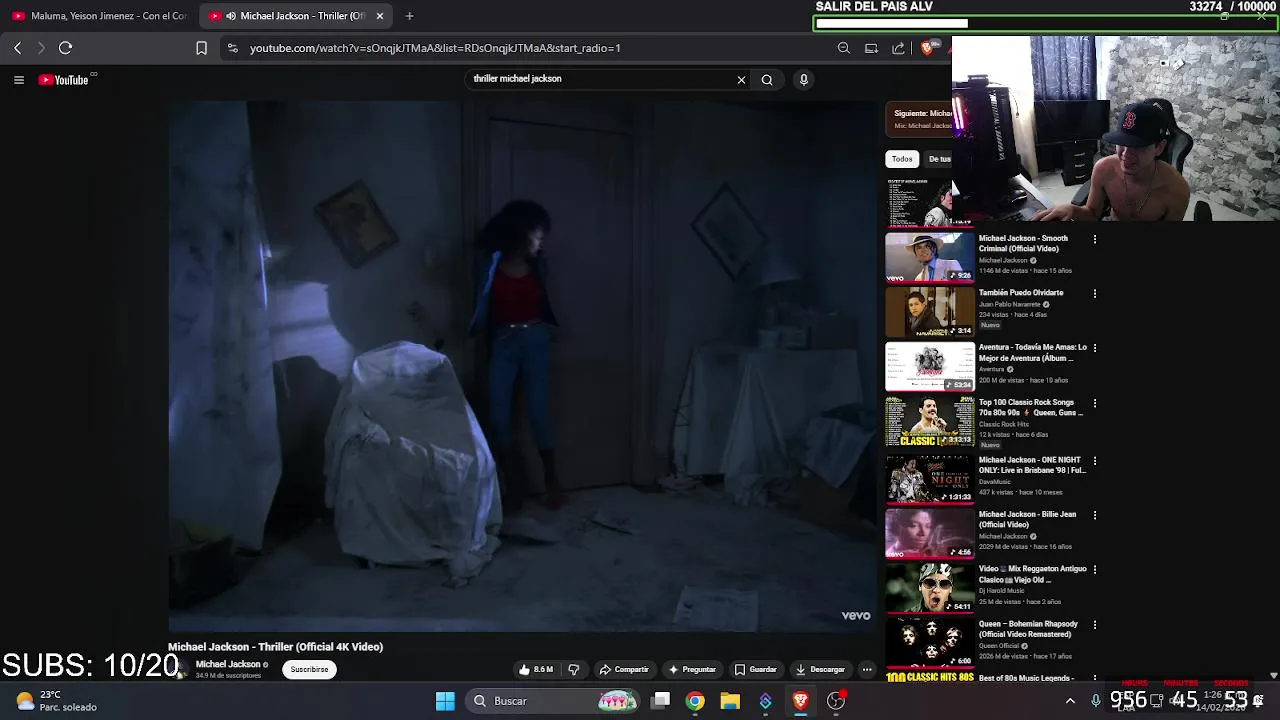Open File Explorer from the taskbar
The width and height of the screenshot is (1280, 720).
(730, 701)
